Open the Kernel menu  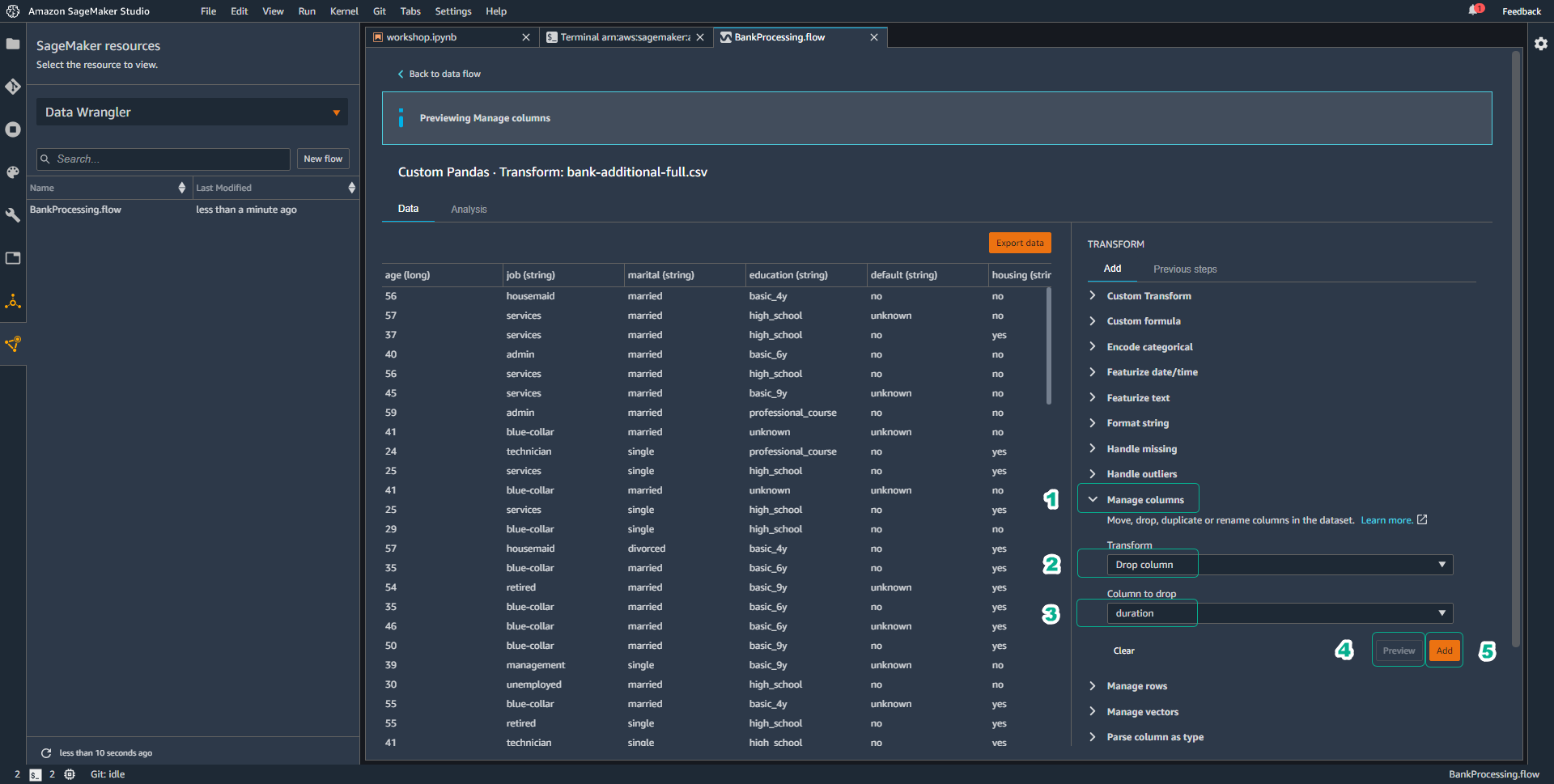tap(344, 11)
